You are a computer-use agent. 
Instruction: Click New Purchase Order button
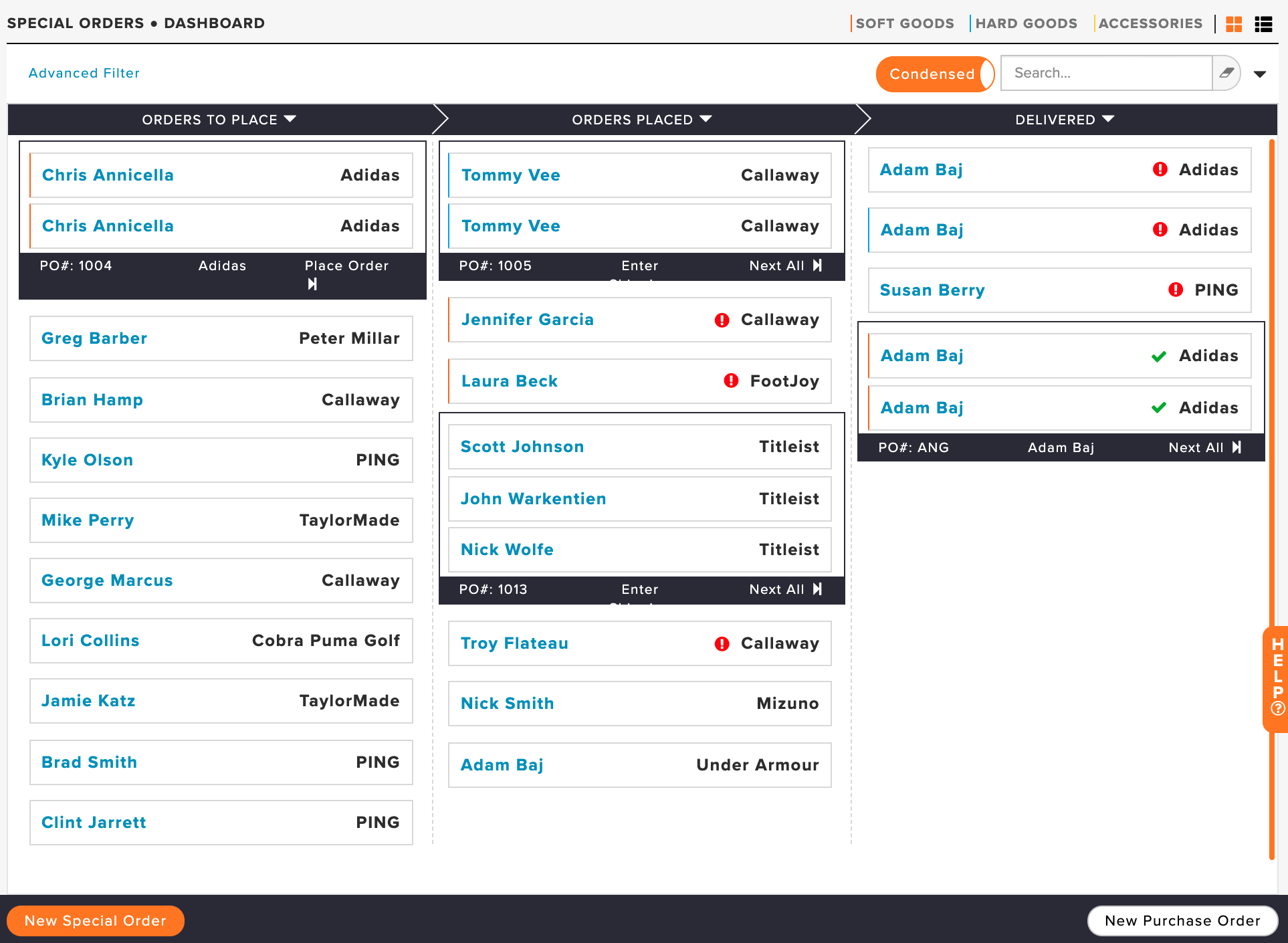pyautogui.click(x=1182, y=921)
